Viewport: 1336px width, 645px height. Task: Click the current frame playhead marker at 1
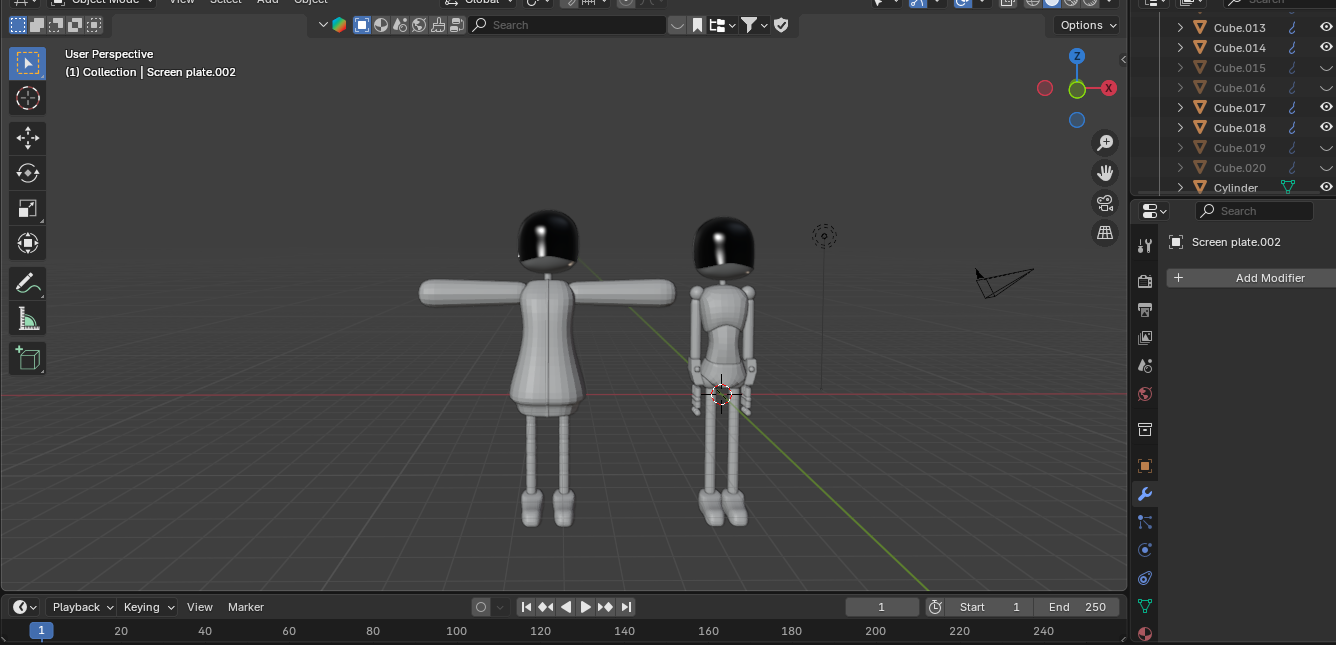[x=41, y=631]
